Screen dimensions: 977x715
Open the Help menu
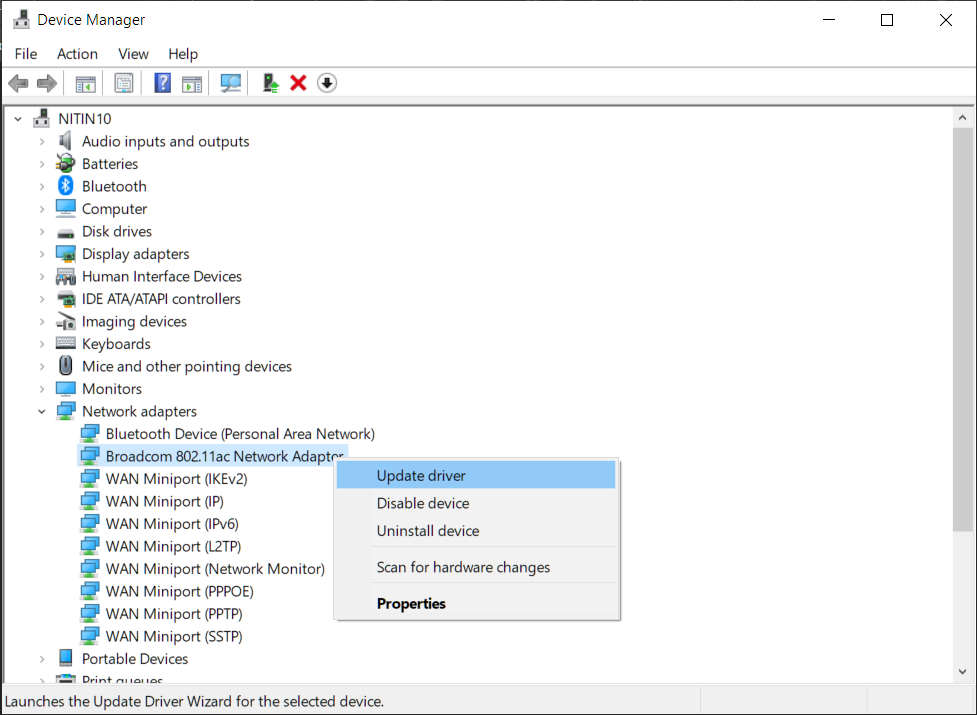pyautogui.click(x=183, y=54)
